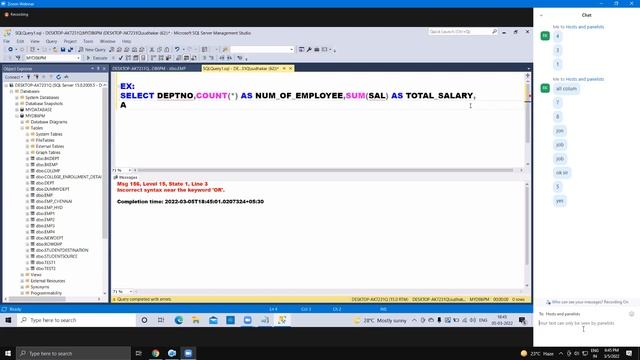Image resolution: width=640 pixels, height=360 pixels.
Task: Open the Query menu
Action: tap(51, 41)
